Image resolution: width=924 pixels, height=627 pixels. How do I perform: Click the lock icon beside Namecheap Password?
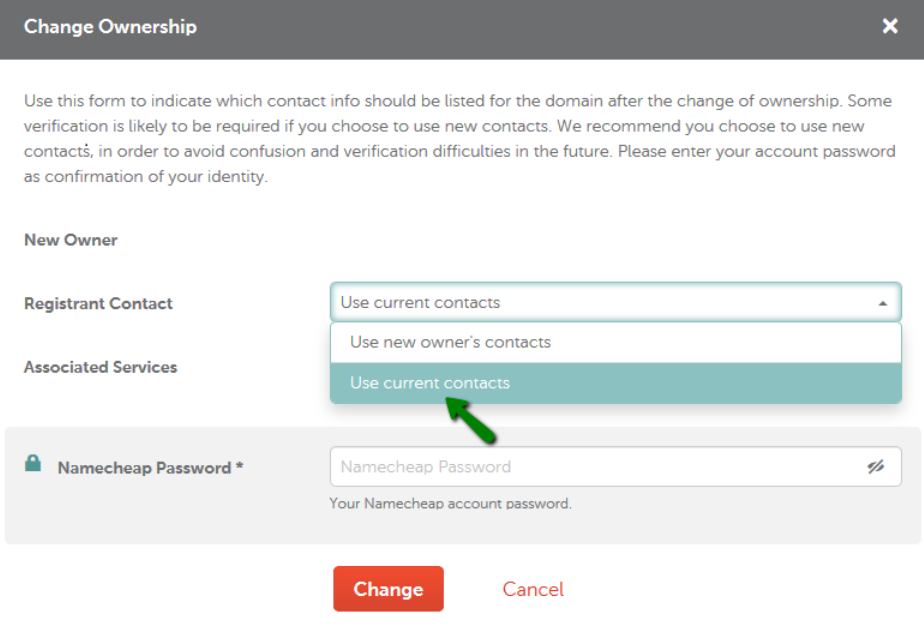(33, 463)
